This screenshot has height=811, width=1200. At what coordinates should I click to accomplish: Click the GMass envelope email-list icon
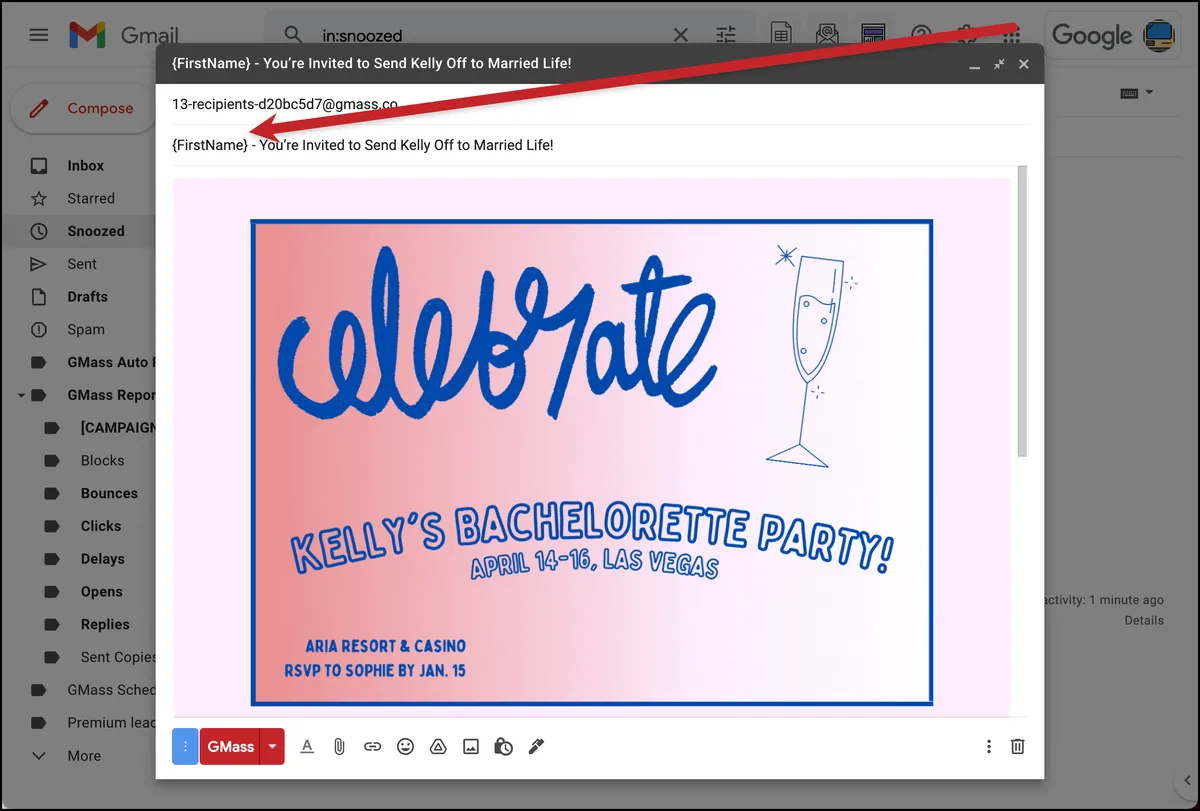click(x=826, y=35)
